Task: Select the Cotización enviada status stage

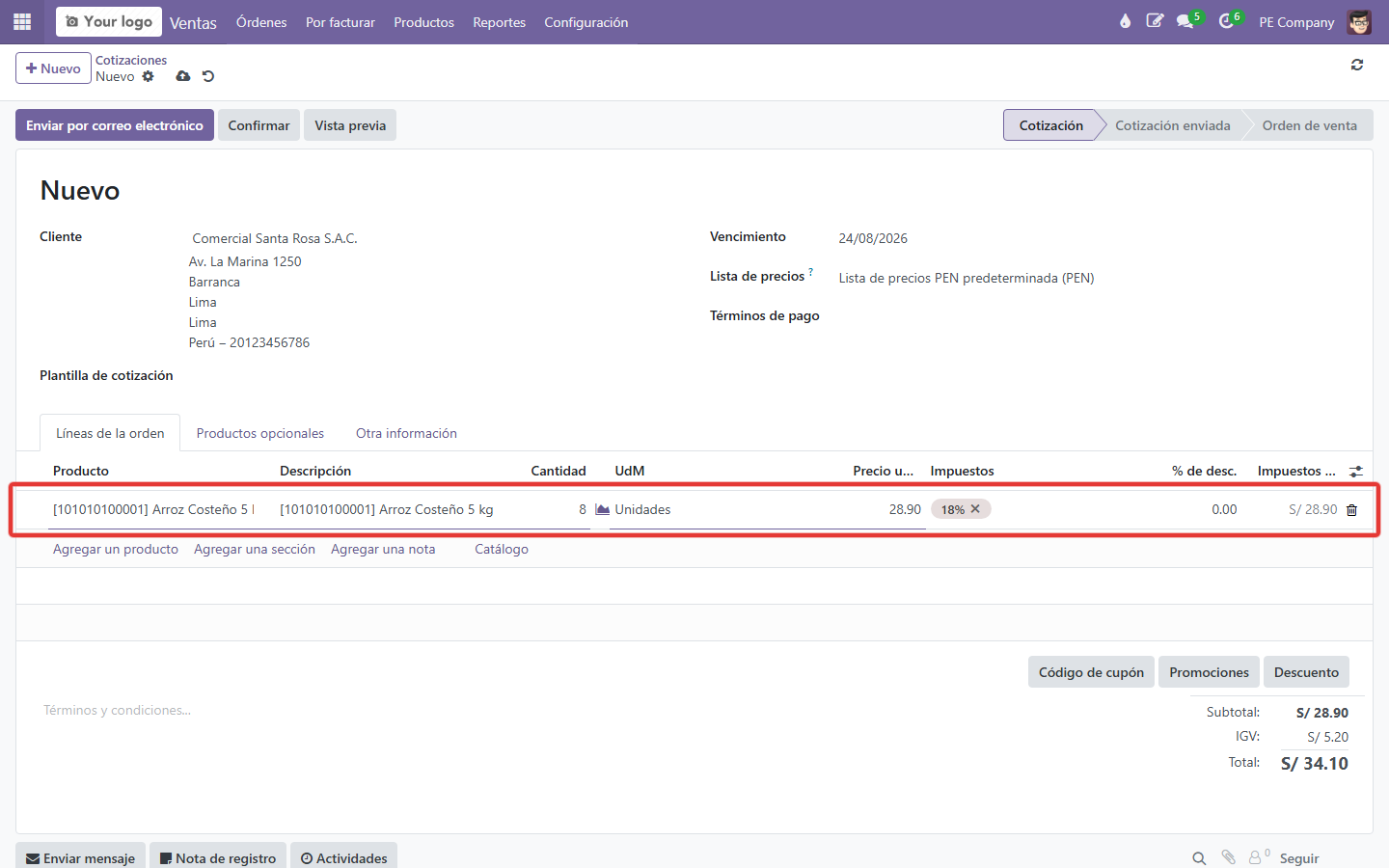Action: [1172, 125]
